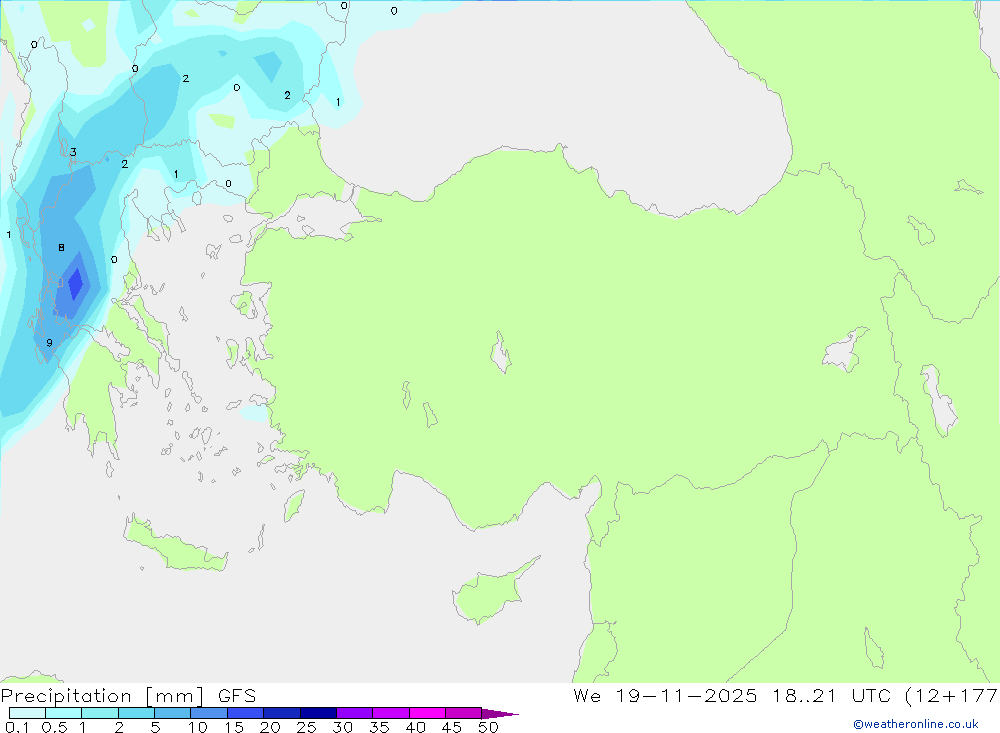Click the 'UTC' label in the header
Screen dimensions: 1000x733
click(x=871, y=695)
